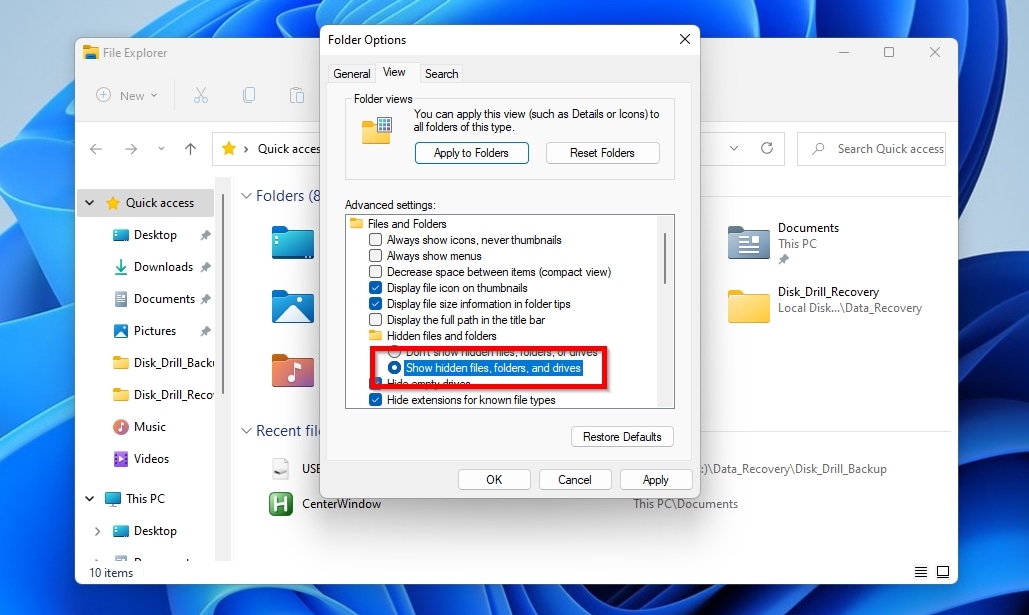The image size is (1029, 615).
Task: Open the New dropdown menu
Action: [x=124, y=95]
